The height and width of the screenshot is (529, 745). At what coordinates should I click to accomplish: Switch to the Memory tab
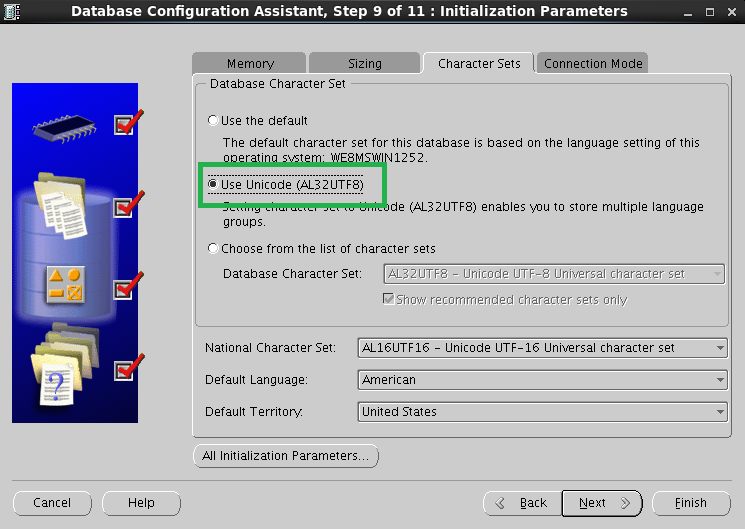pyautogui.click(x=249, y=63)
